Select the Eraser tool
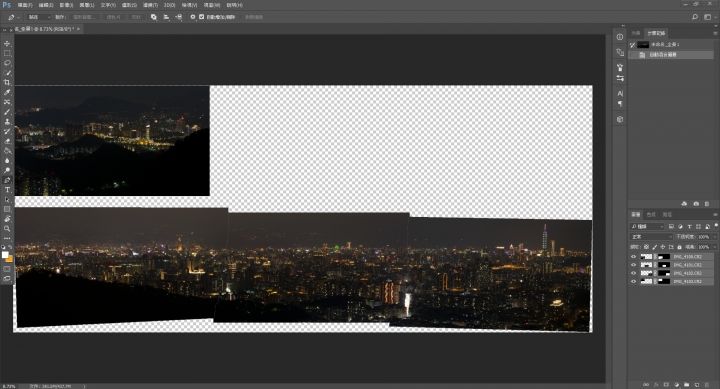The height and width of the screenshot is (389, 720). [x=7, y=141]
